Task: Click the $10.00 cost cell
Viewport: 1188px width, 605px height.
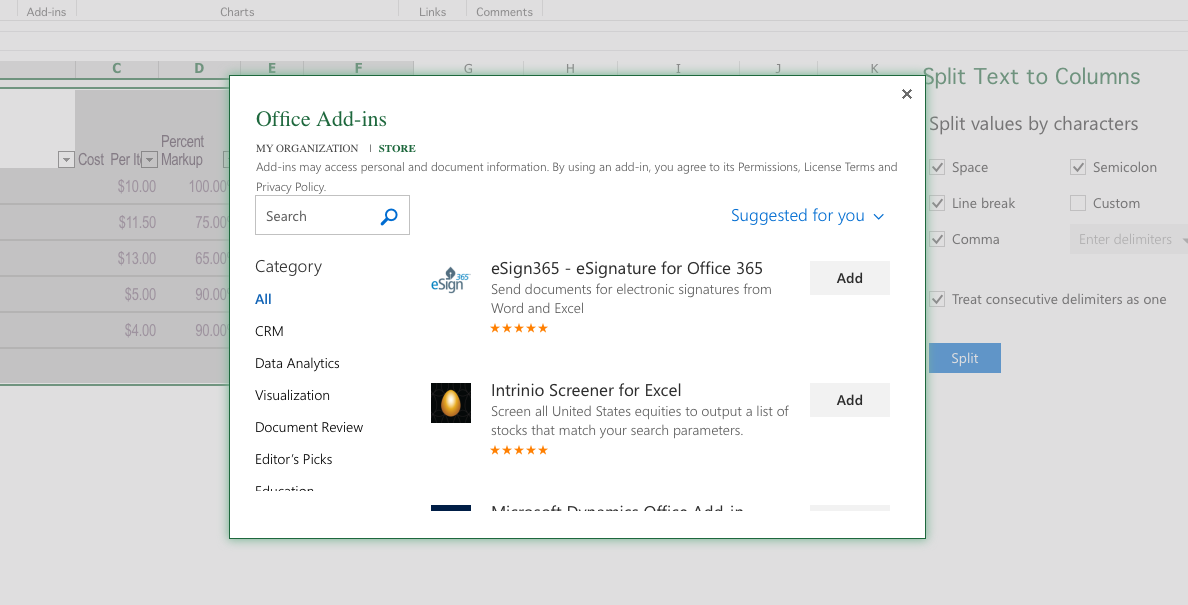Action: pos(117,186)
